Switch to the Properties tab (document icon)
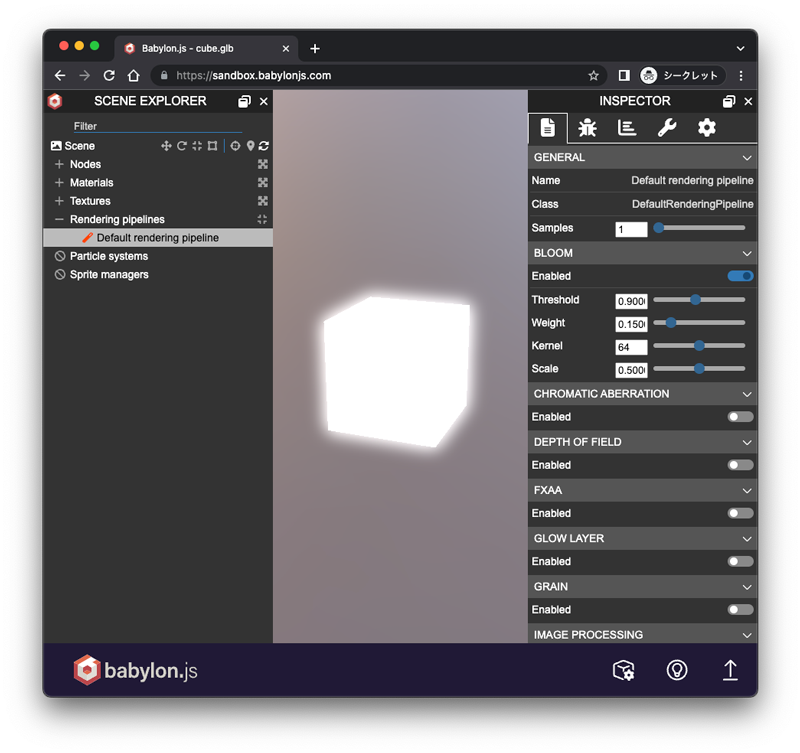Image resolution: width=800 pixels, height=753 pixels. coord(547,128)
